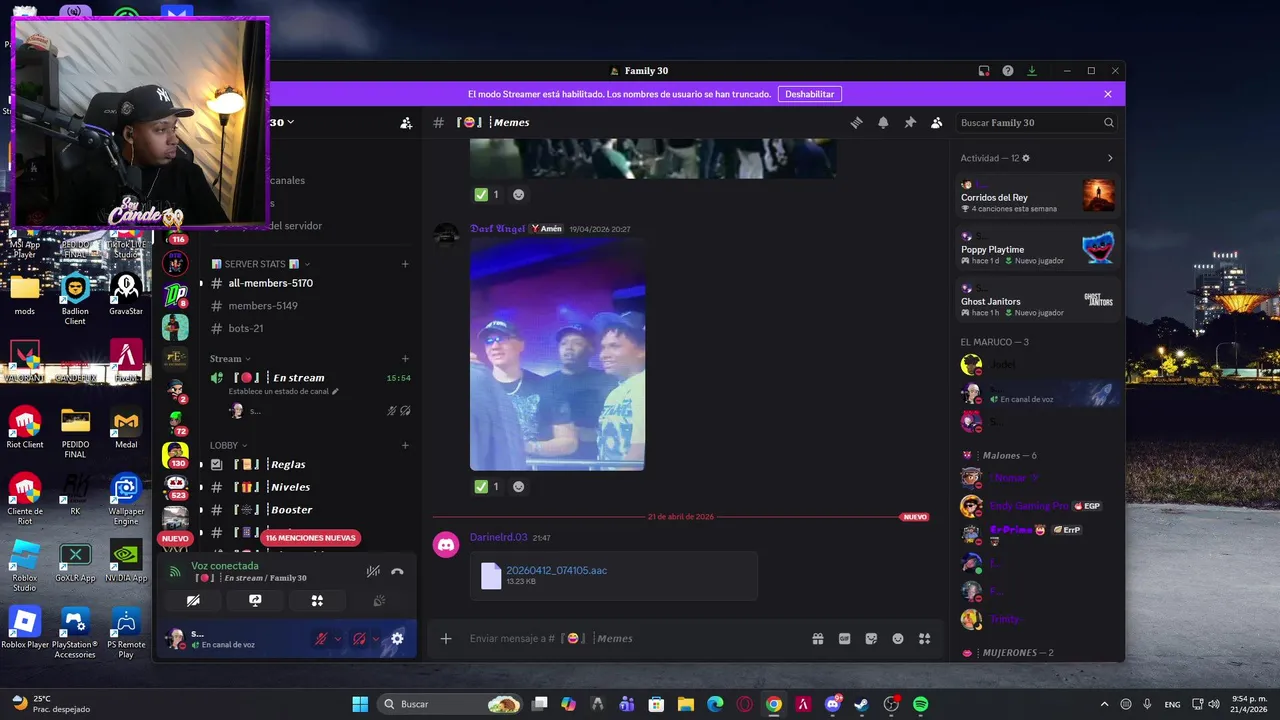1280x720 pixels.
Task: Collapse the LOBBY category
Action: click(x=228, y=446)
